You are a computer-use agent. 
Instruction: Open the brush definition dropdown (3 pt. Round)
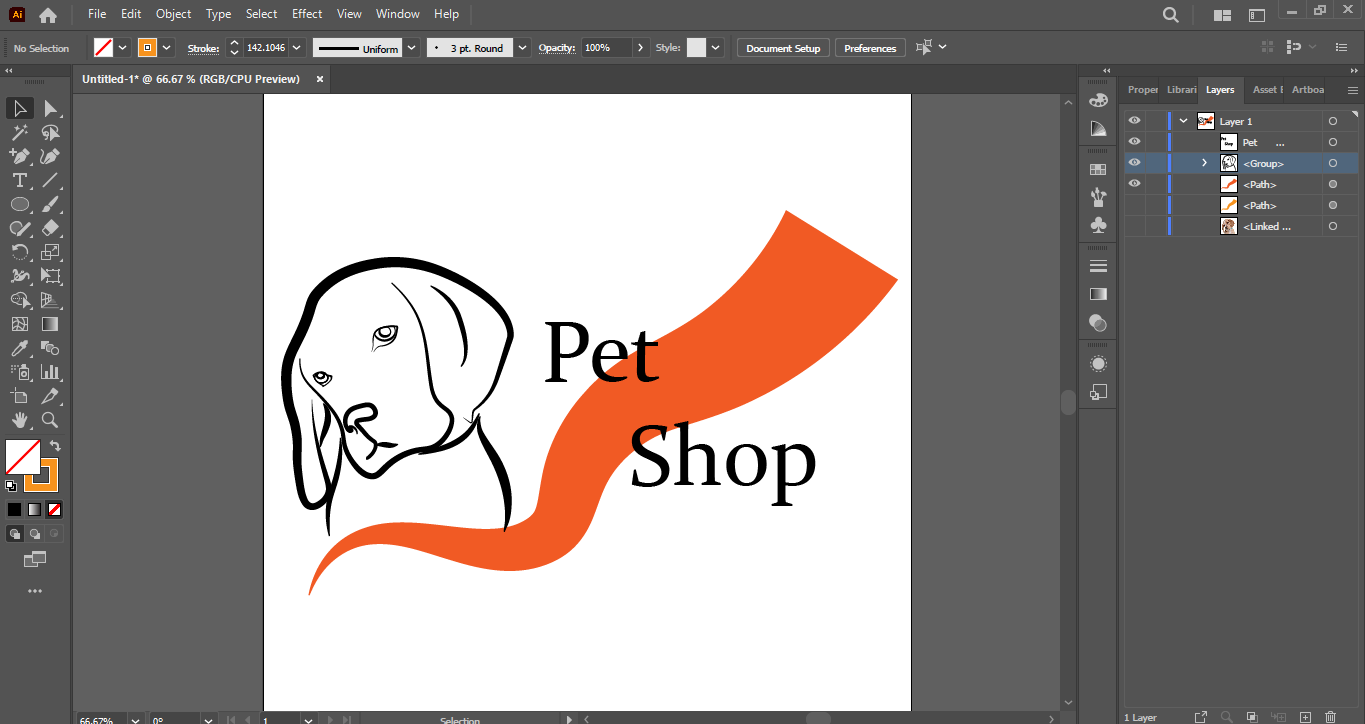click(523, 48)
